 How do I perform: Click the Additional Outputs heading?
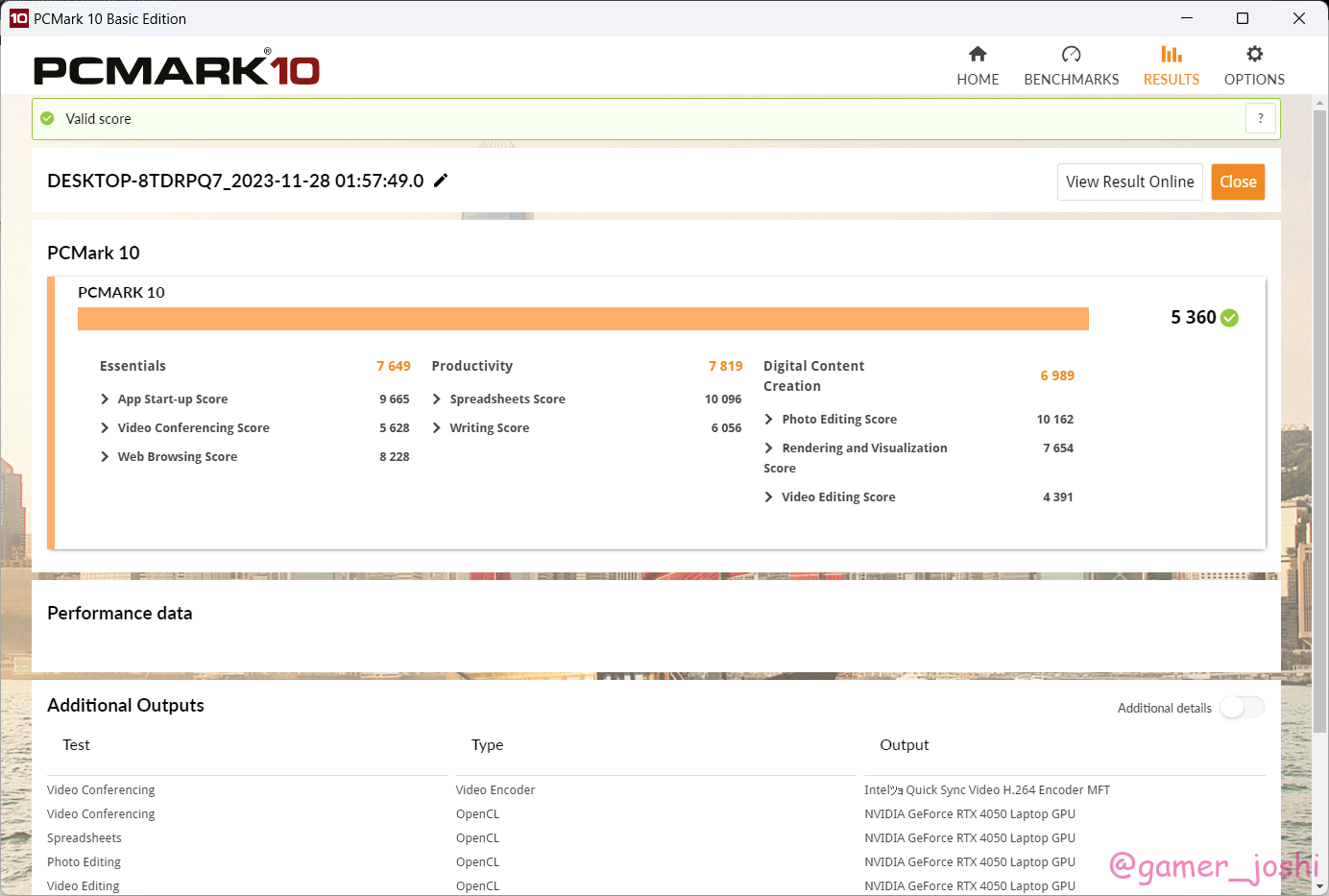pos(126,705)
